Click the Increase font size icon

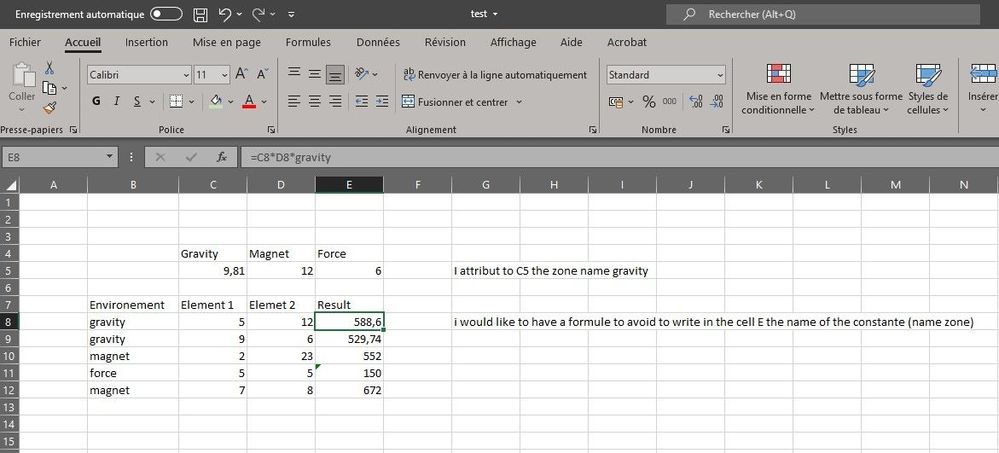(241, 75)
